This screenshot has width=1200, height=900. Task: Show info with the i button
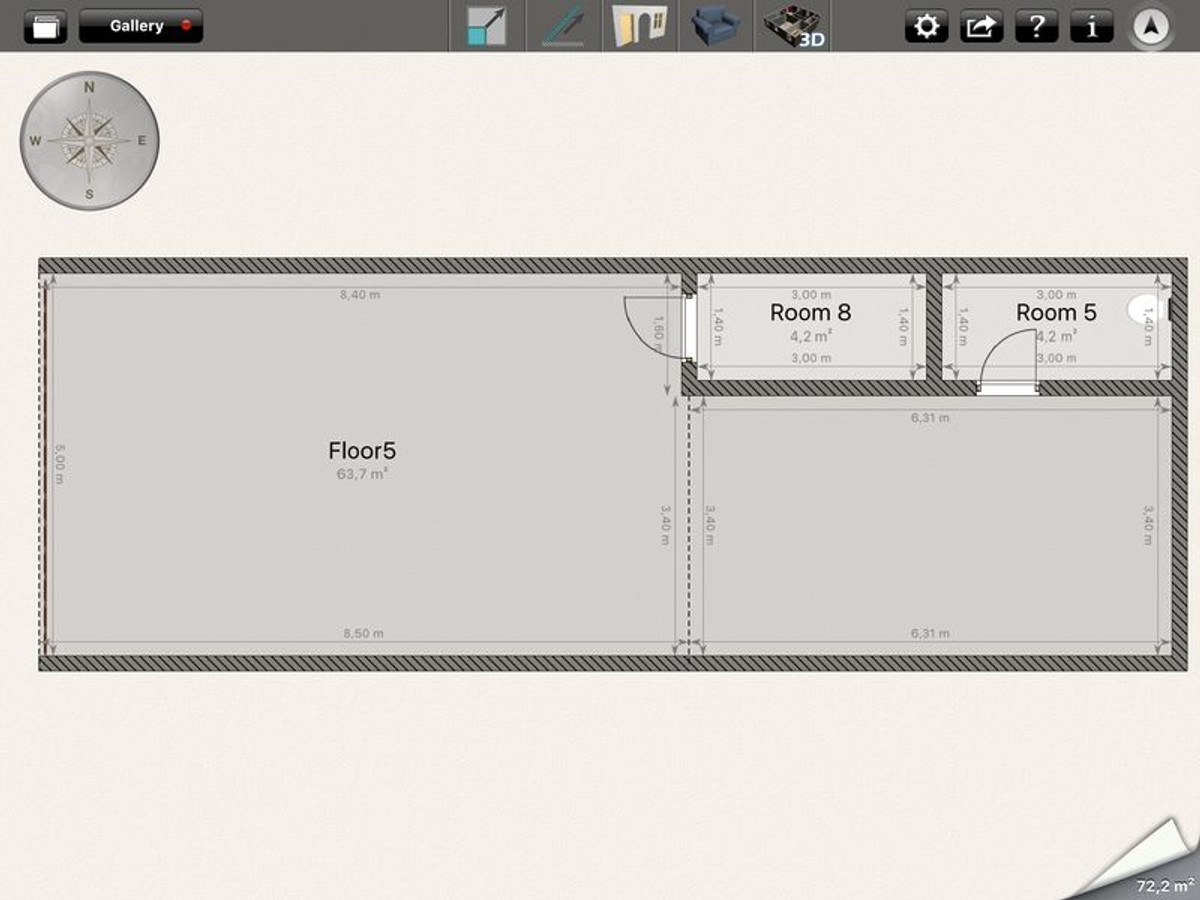(1091, 27)
